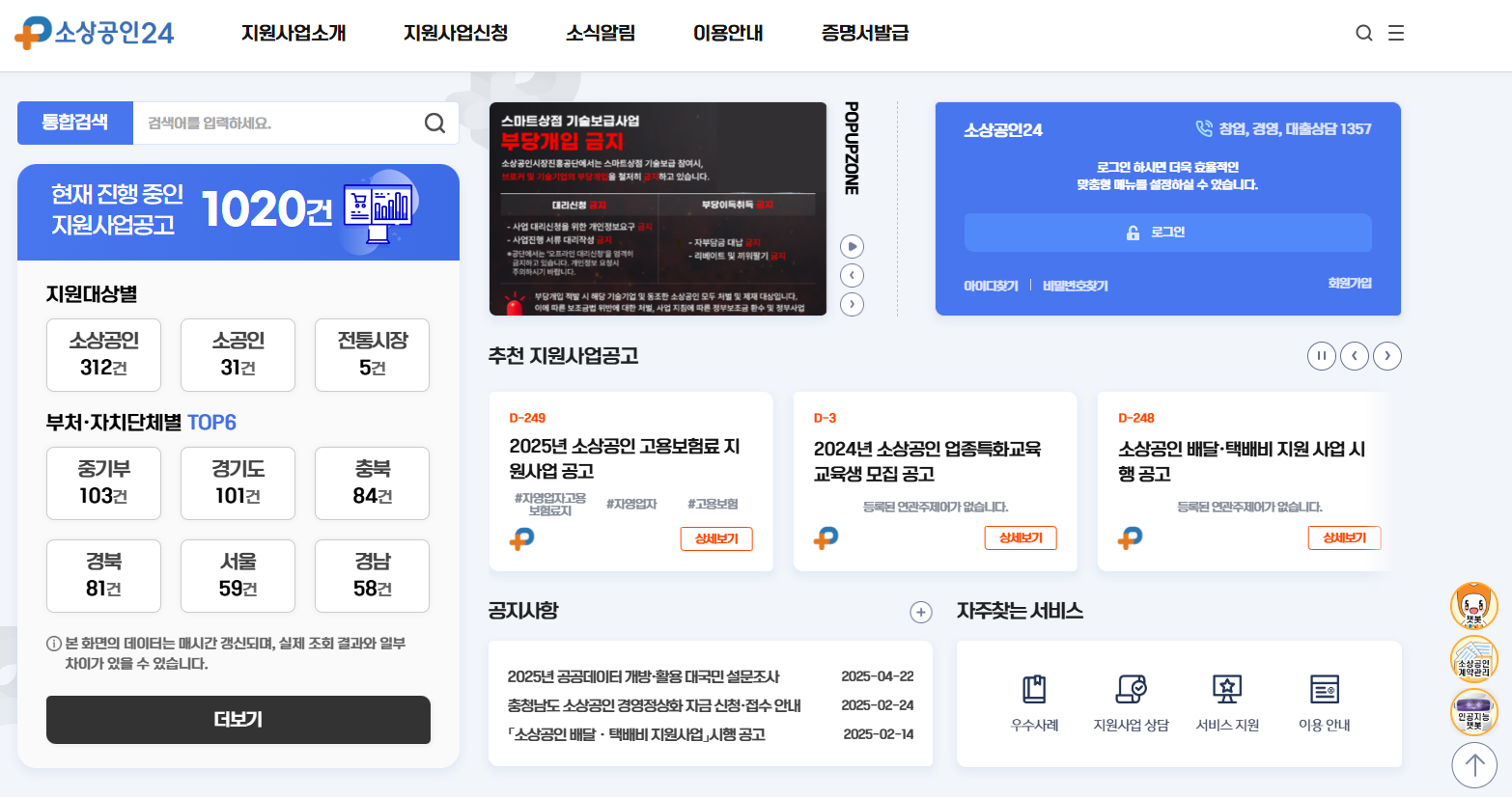Expand notices with the plus icon
The image size is (1512, 798).
coord(921,612)
